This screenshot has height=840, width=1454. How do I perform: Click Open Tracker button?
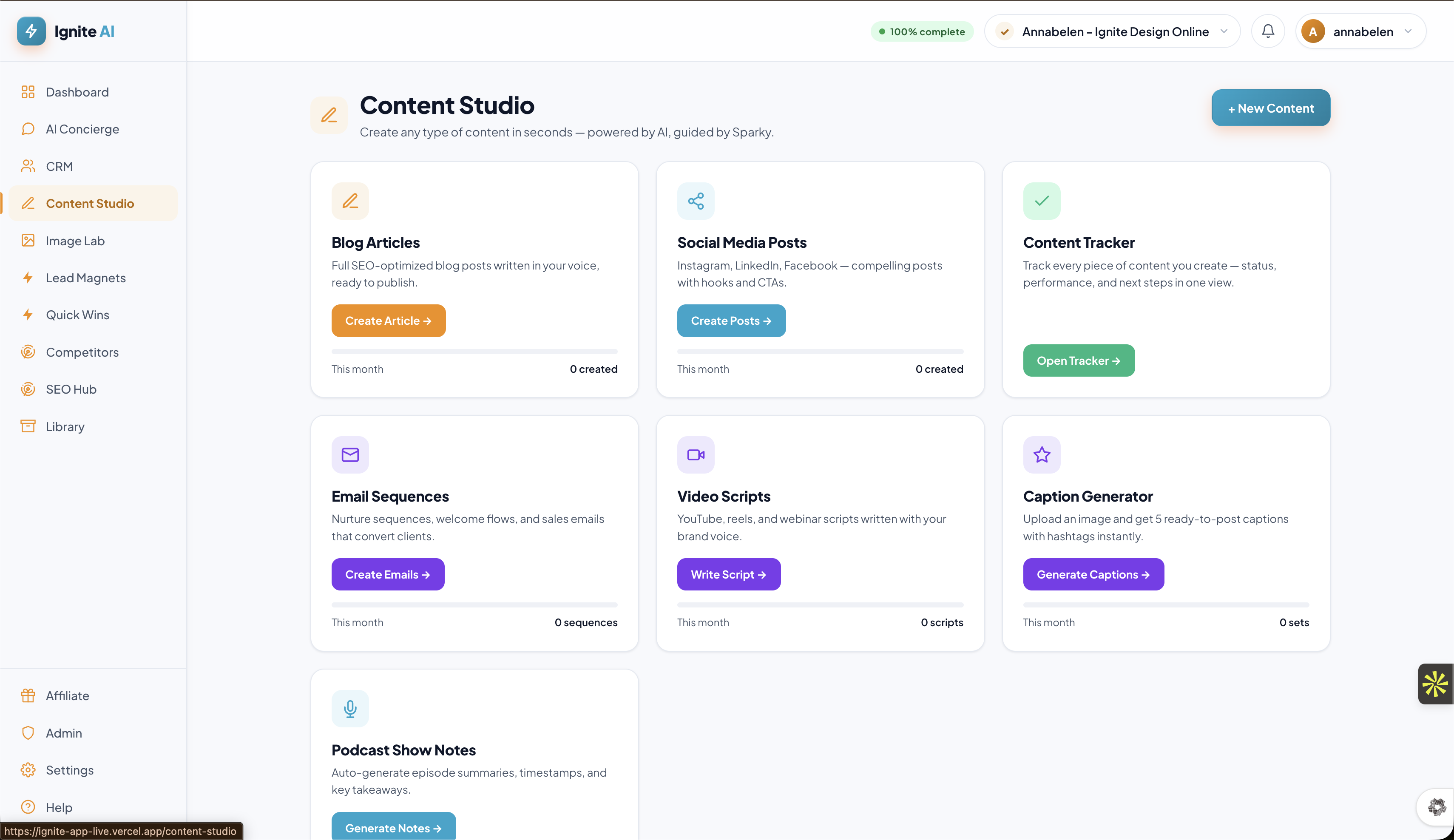click(1078, 360)
